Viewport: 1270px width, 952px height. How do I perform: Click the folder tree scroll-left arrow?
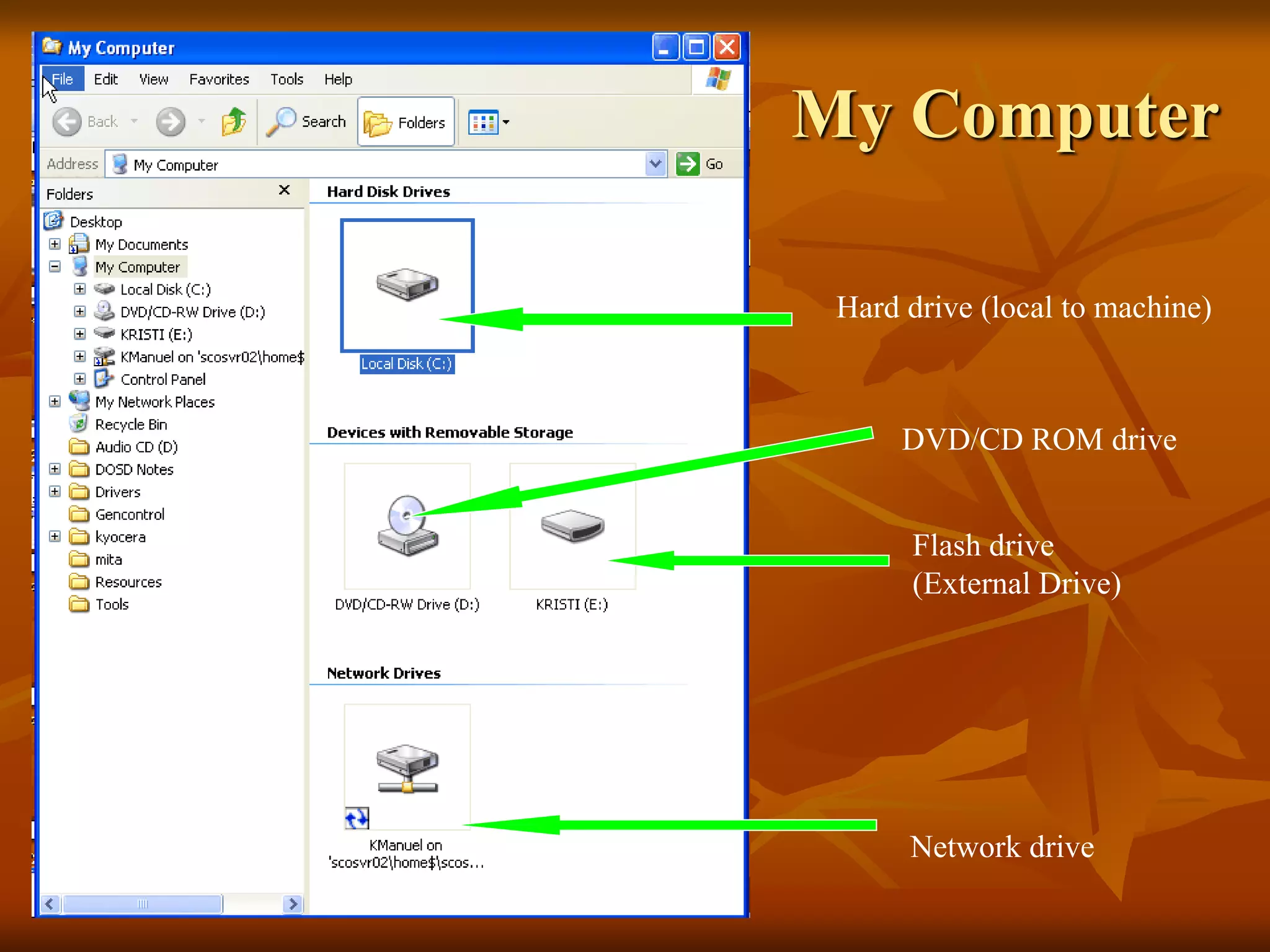pyautogui.click(x=51, y=904)
